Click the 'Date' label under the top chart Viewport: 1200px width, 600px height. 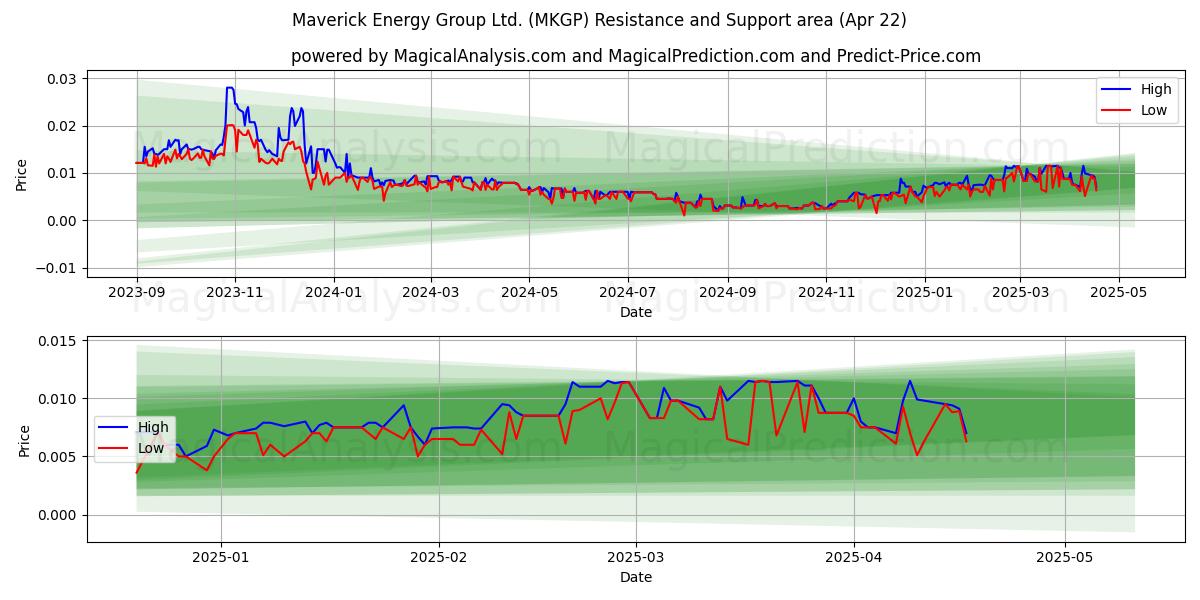pyautogui.click(x=636, y=312)
